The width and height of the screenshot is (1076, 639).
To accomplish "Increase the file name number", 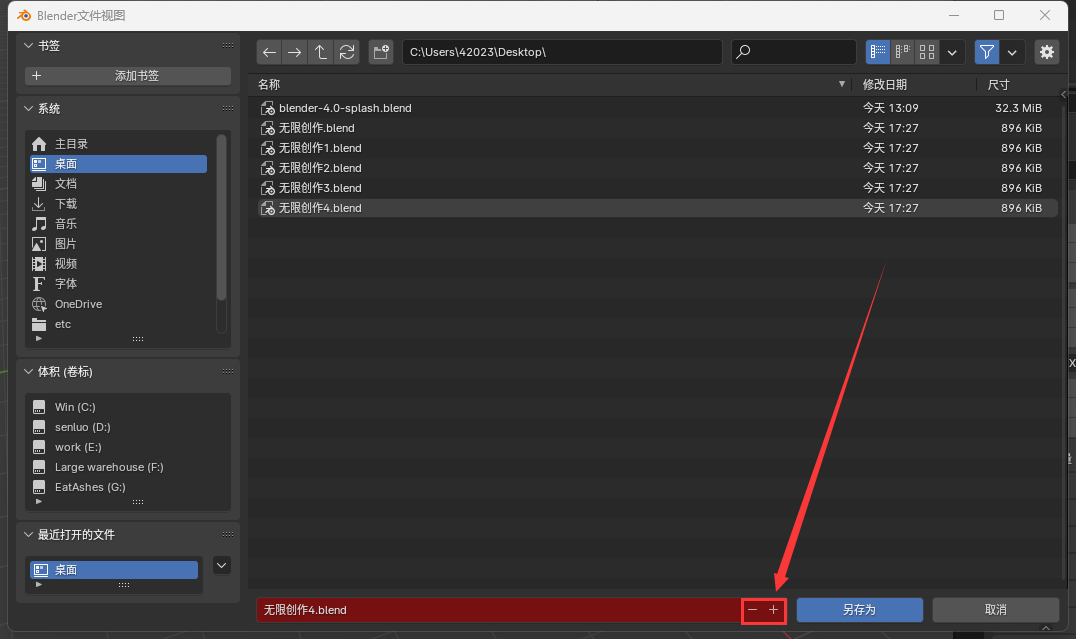I will tap(773, 609).
